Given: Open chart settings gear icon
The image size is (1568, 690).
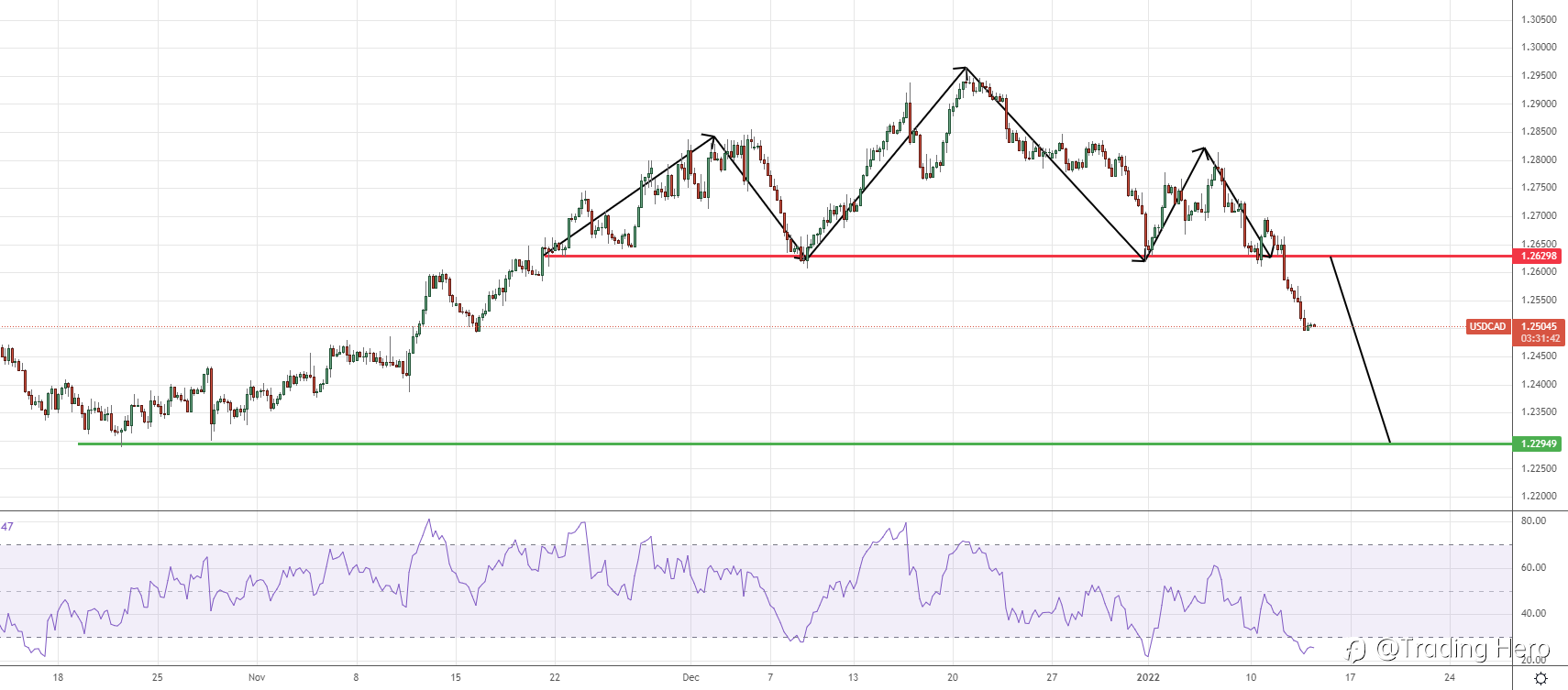Looking at the screenshot, I should click(x=1541, y=678).
